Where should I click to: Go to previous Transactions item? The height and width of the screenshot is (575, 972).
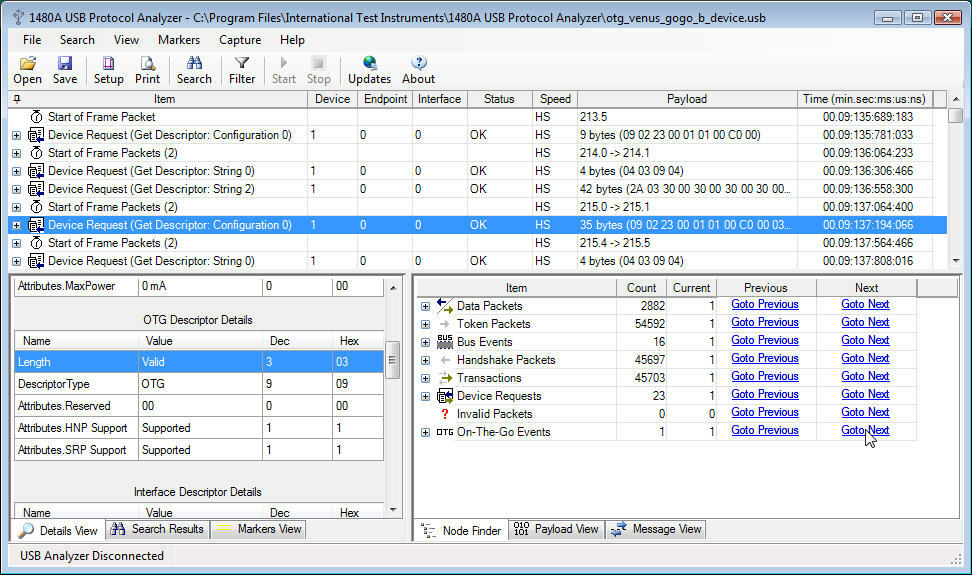coord(764,376)
